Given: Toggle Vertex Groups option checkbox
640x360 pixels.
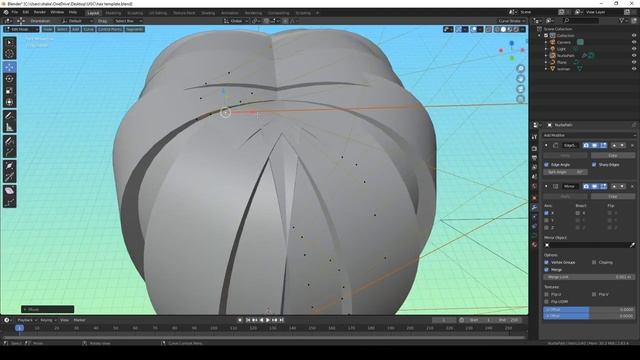Looking at the screenshot, I should point(547,262).
